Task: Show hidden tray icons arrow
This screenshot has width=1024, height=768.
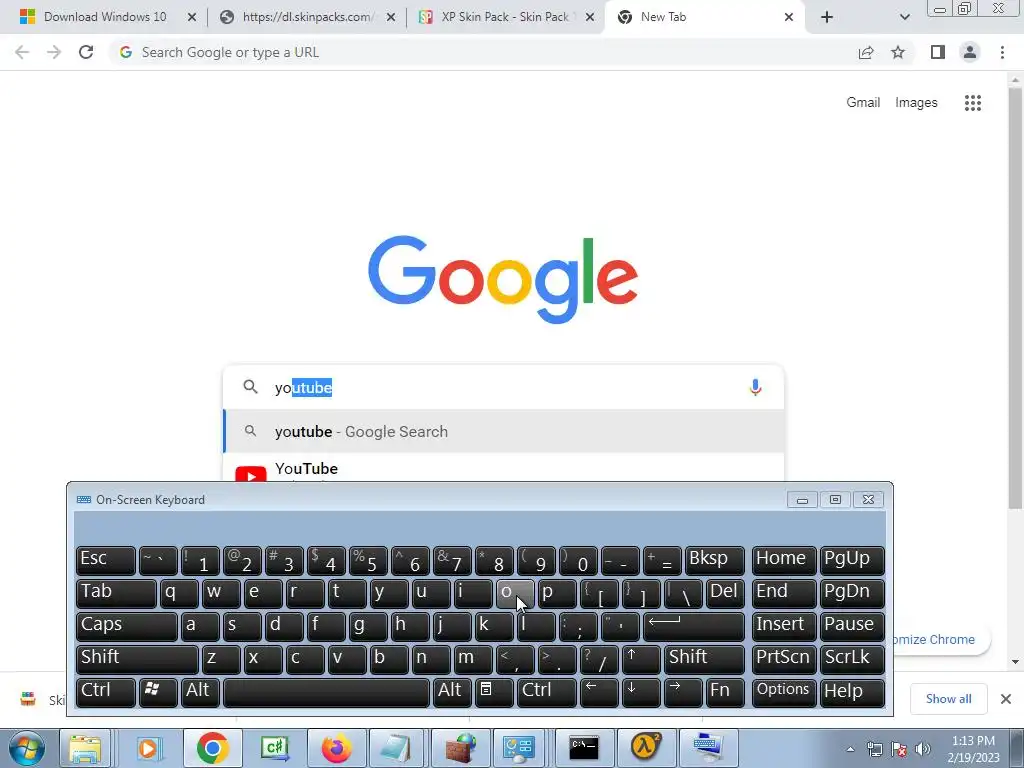Action: click(850, 749)
